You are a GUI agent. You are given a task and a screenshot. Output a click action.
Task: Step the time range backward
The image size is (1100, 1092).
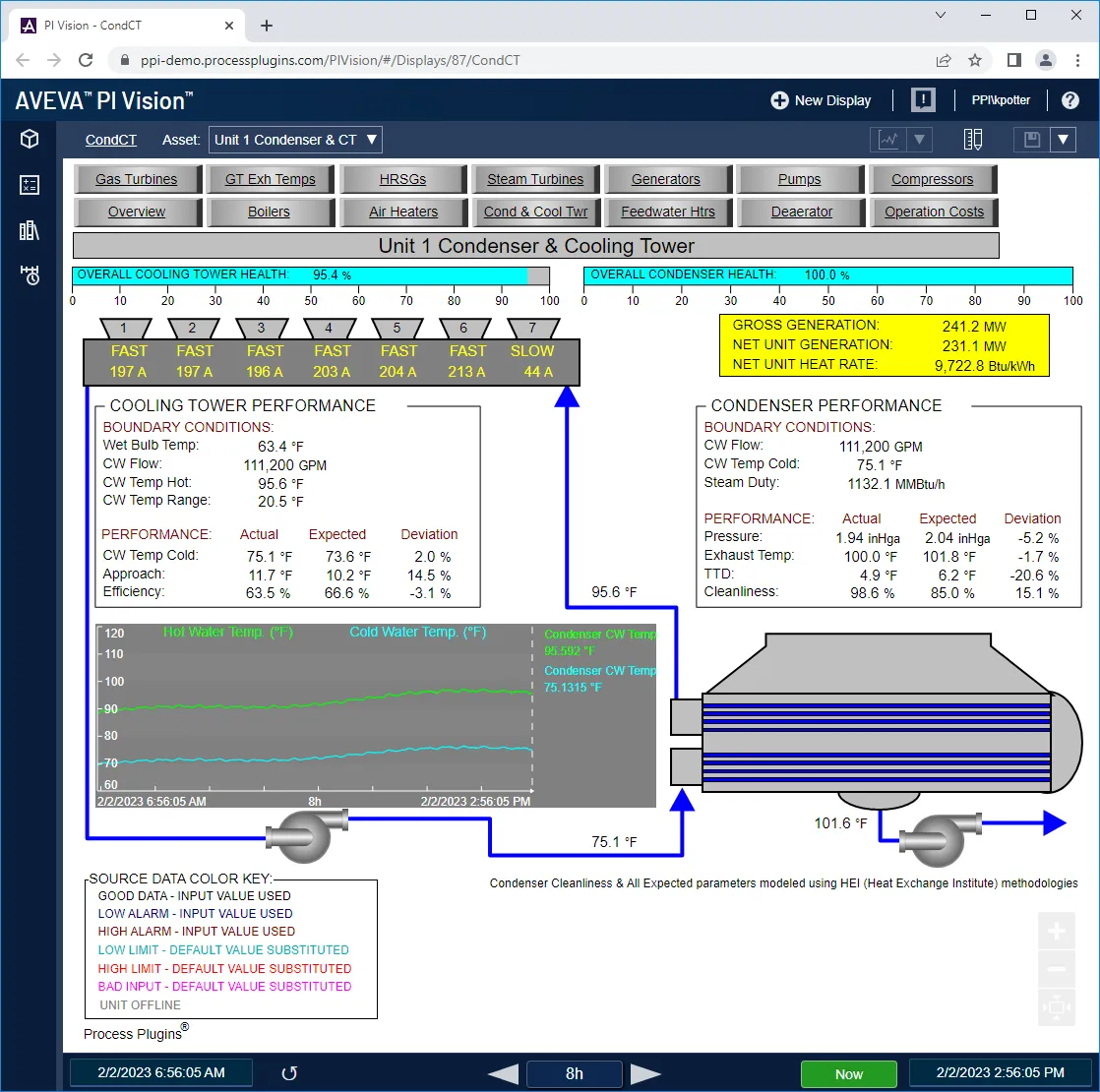click(503, 1073)
